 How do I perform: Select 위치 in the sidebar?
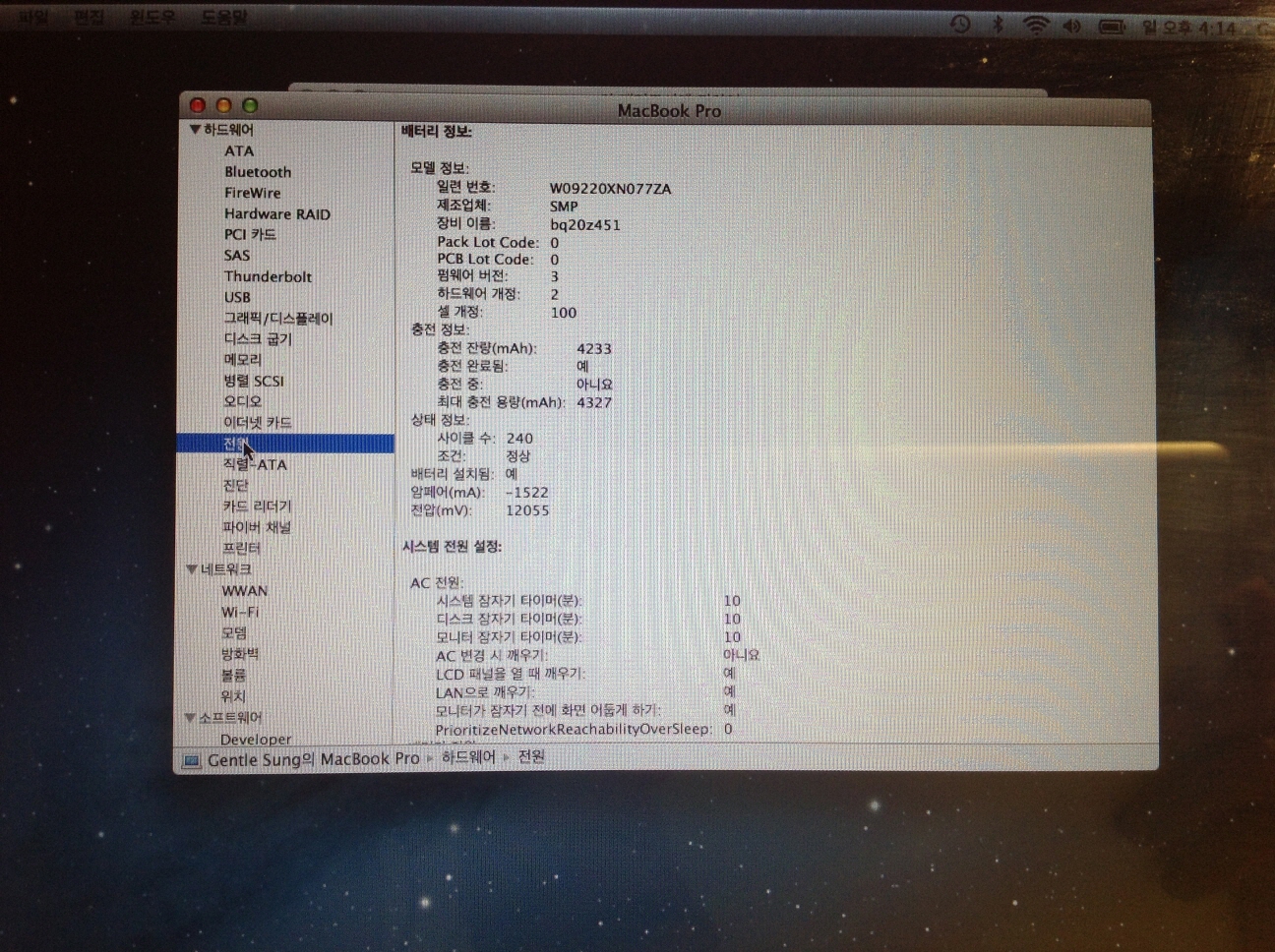click(233, 696)
